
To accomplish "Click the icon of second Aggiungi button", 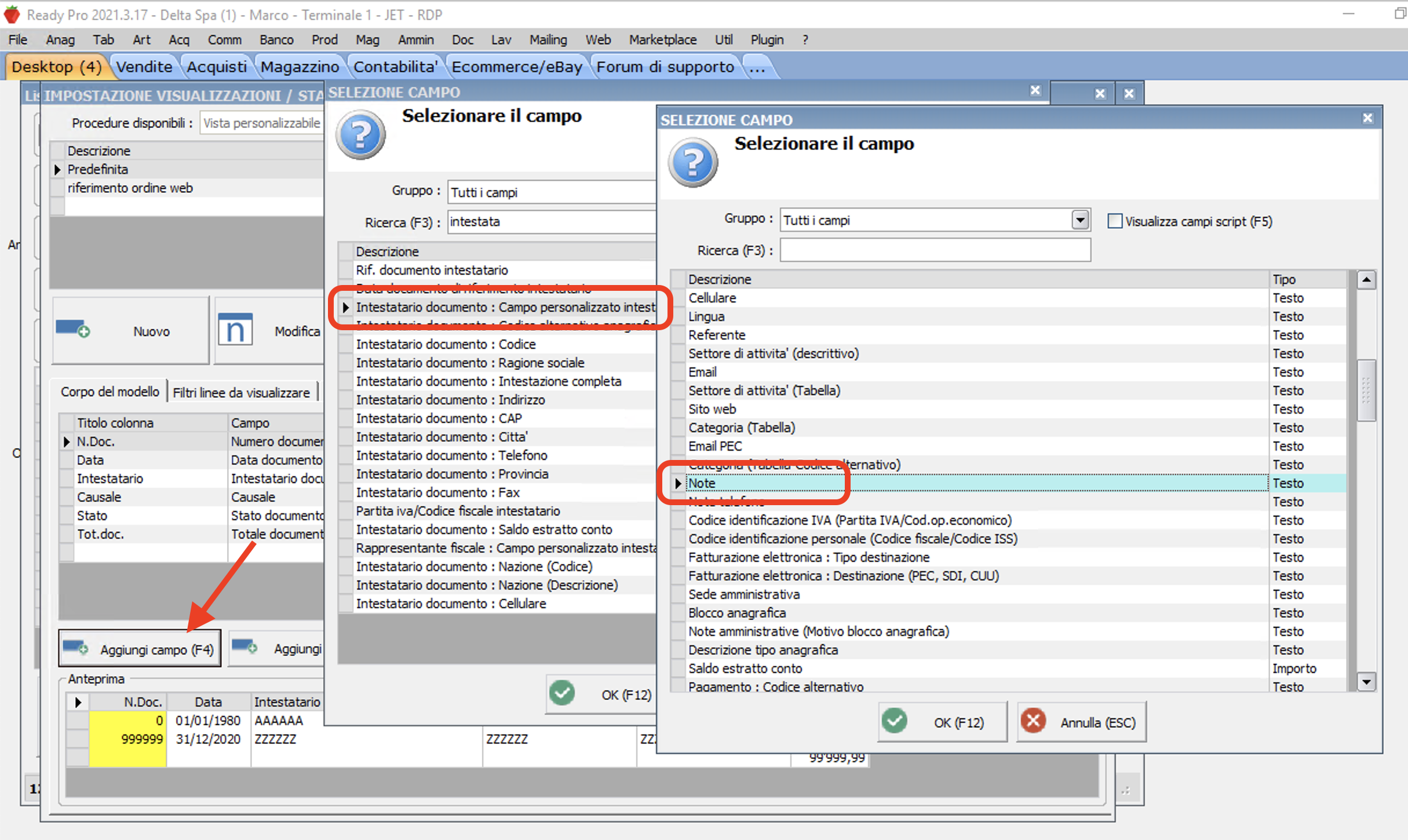I will [x=245, y=647].
